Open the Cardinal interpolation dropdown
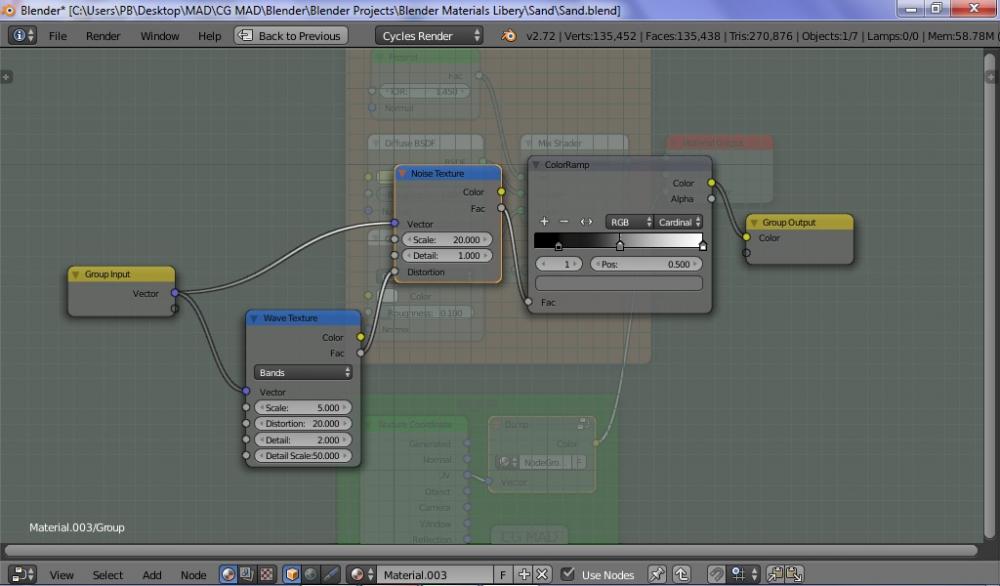Screen dimensions: 1000x586 tap(680, 222)
